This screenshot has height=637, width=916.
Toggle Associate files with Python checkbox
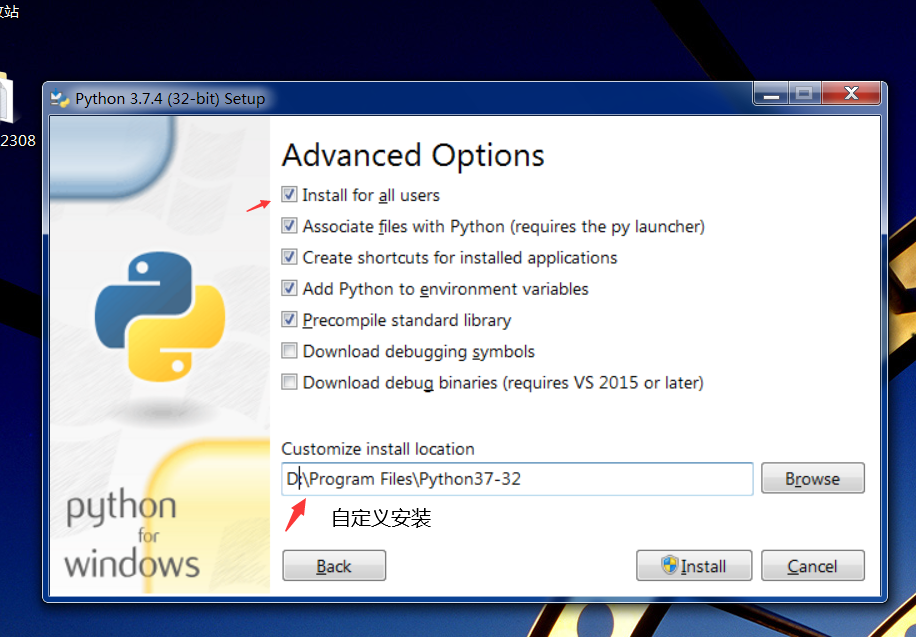tap(289, 226)
